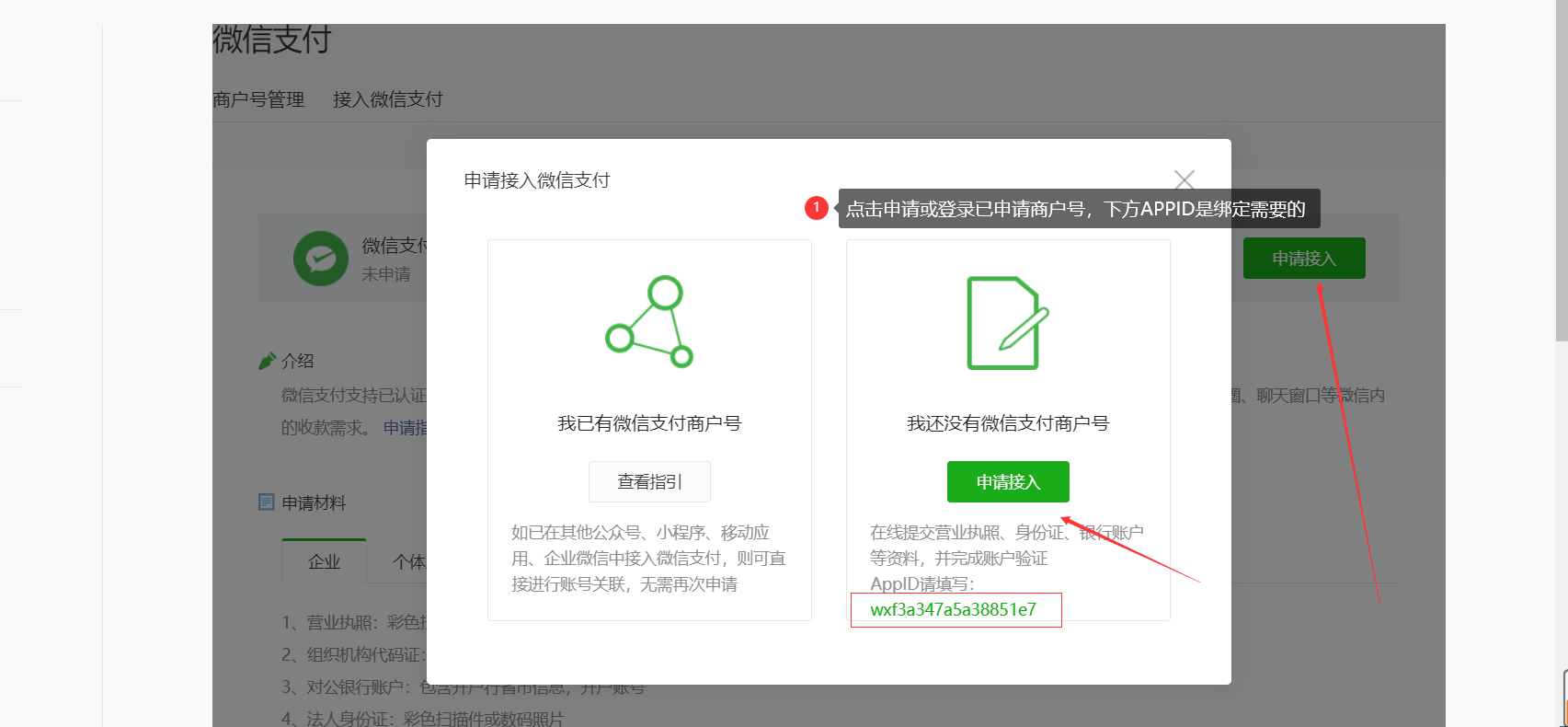1568x727 pixels.
Task: Click the 我已有微信支付商户号 heading
Action: pos(649,423)
